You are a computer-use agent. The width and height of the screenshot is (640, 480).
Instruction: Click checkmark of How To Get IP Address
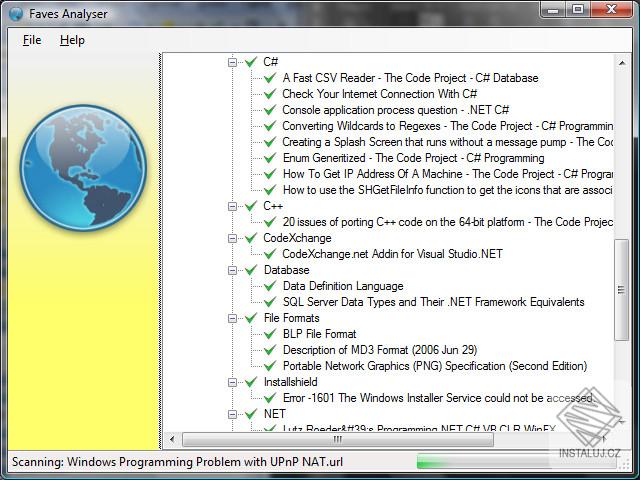(x=270, y=174)
